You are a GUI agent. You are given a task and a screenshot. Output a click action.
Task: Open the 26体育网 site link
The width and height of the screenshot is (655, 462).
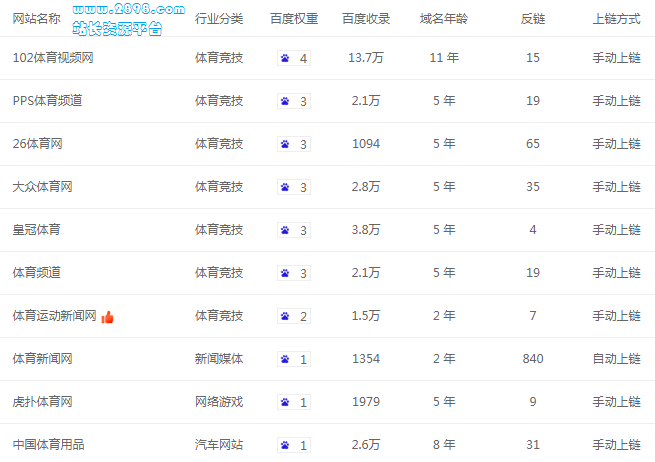click(x=38, y=144)
